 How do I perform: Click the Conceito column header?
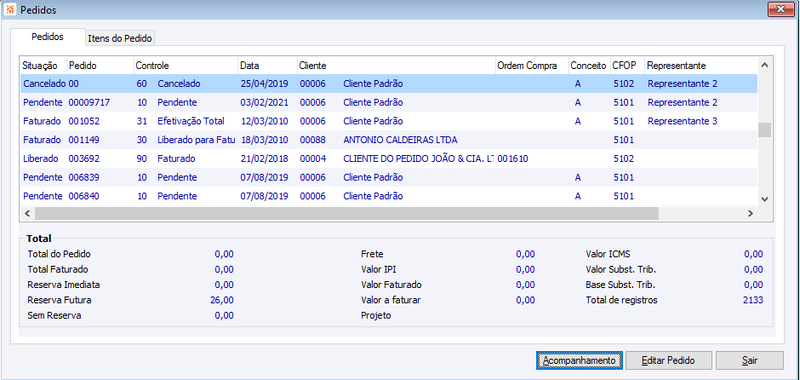[589, 65]
